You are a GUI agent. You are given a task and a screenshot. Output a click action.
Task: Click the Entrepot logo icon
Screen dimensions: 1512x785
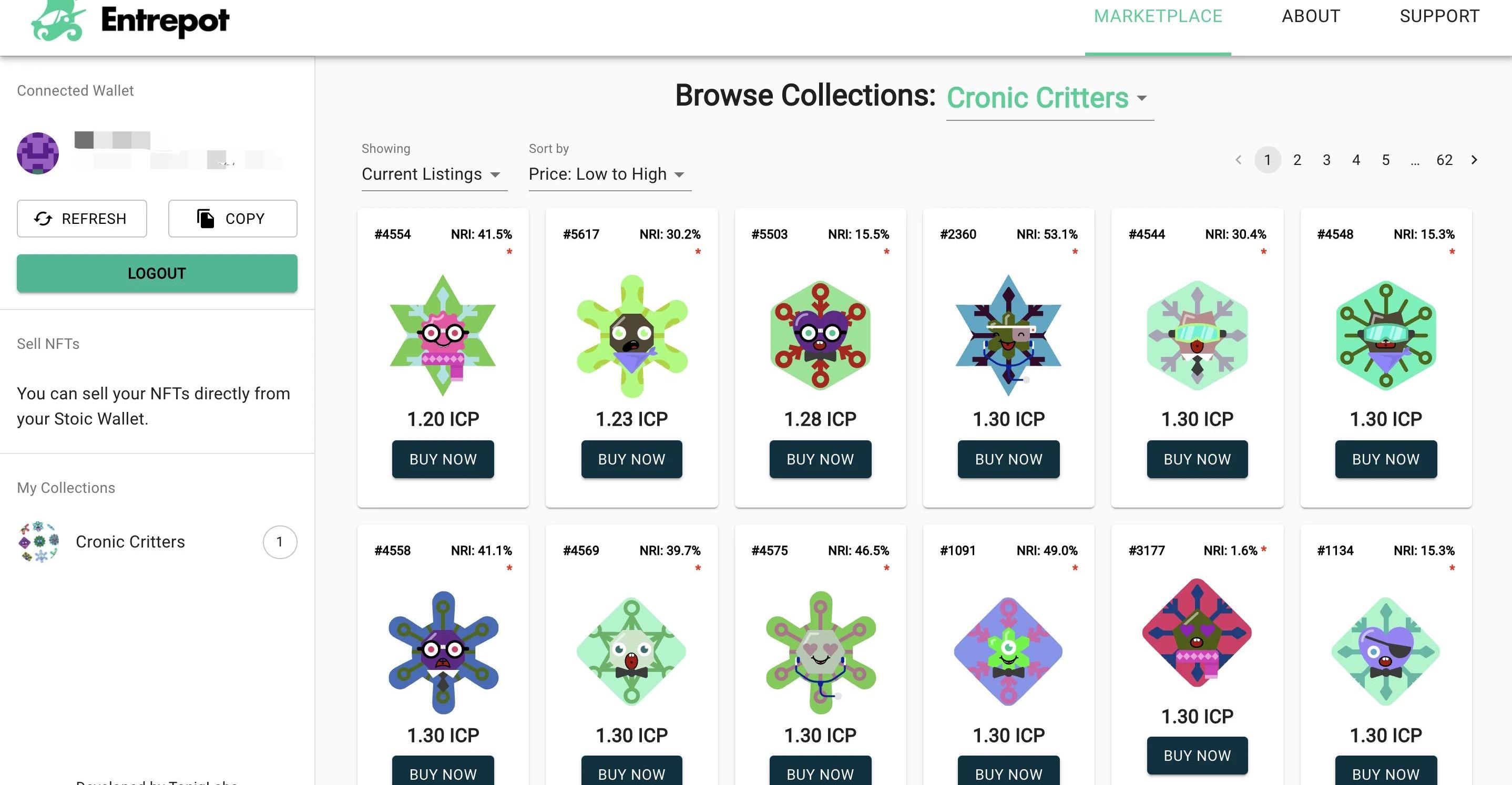click(57, 21)
